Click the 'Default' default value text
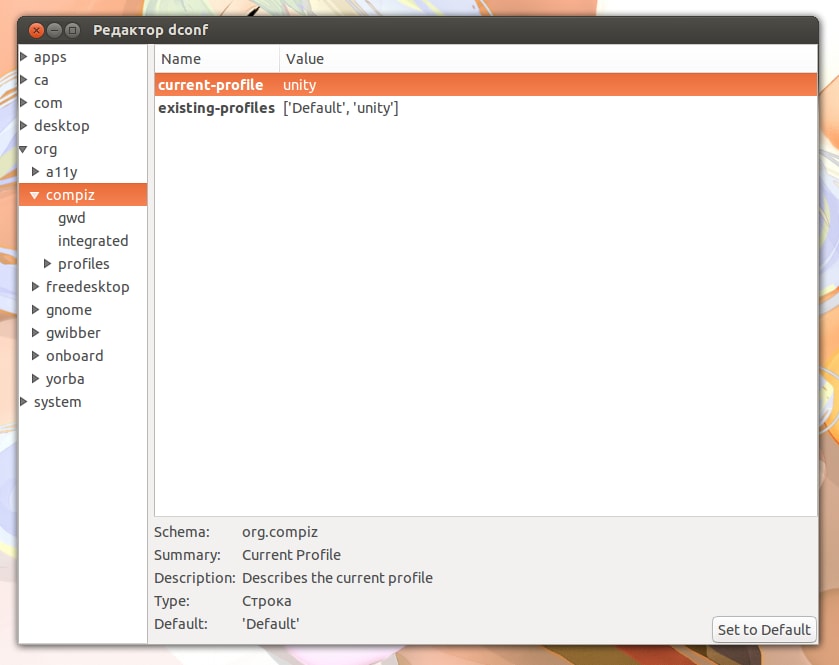 270,624
